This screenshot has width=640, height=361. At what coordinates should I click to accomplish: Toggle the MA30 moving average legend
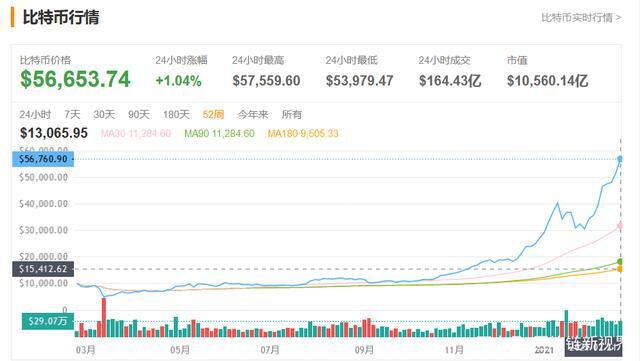136,134
